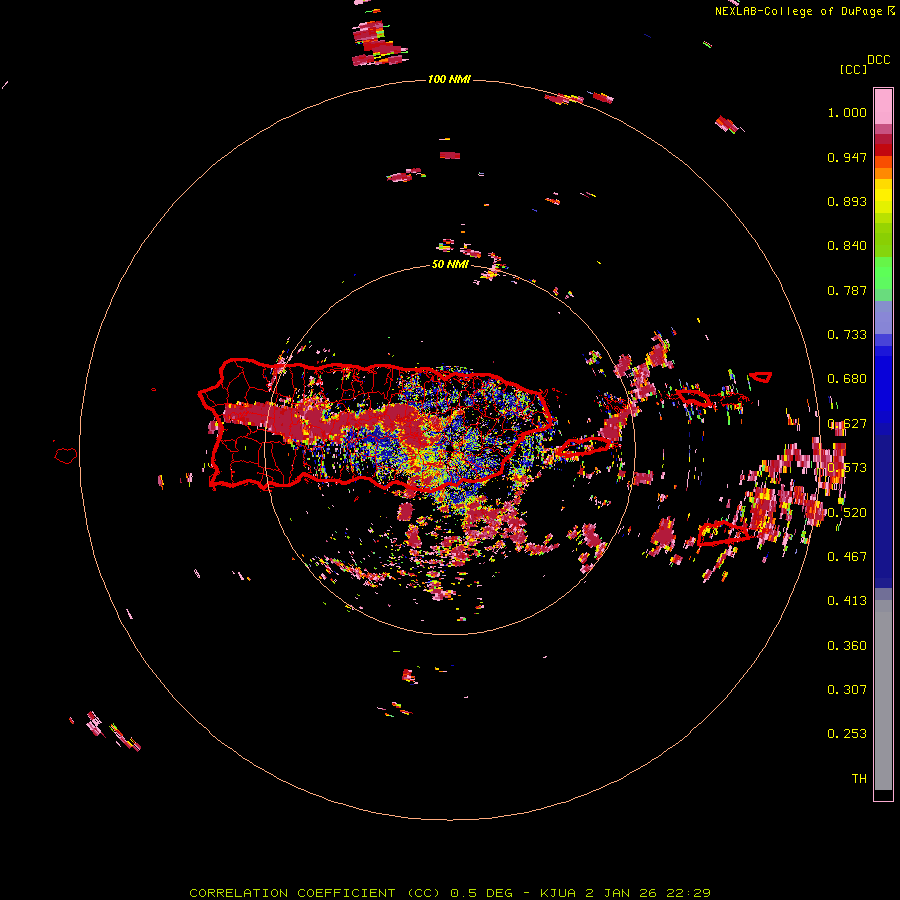The height and width of the screenshot is (900, 900).
Task: Click the 0.893 legend value
Action: (x=847, y=201)
